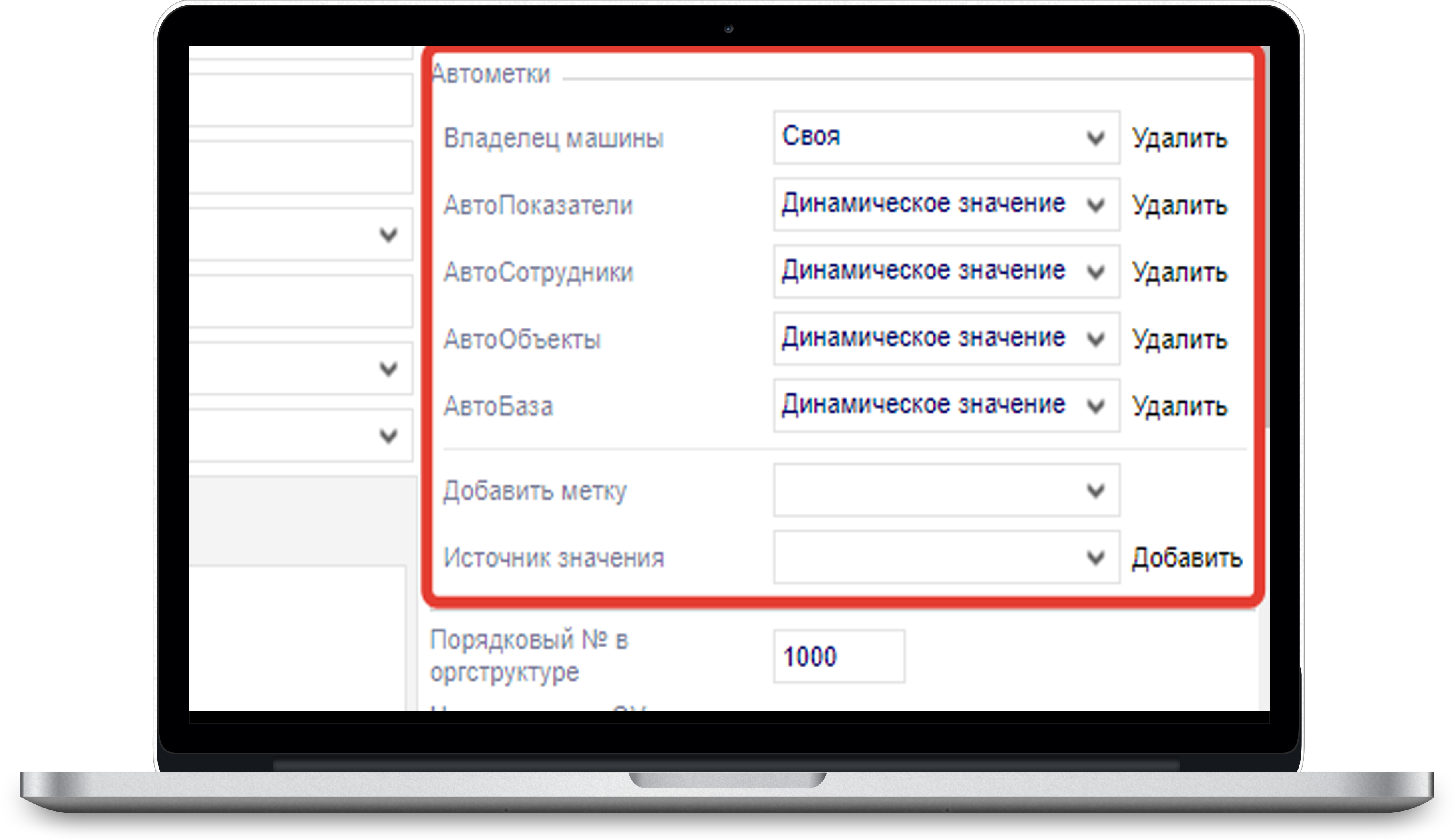1456x840 pixels.
Task: Click the empty field above the middle left dropdown
Action: pos(300,301)
